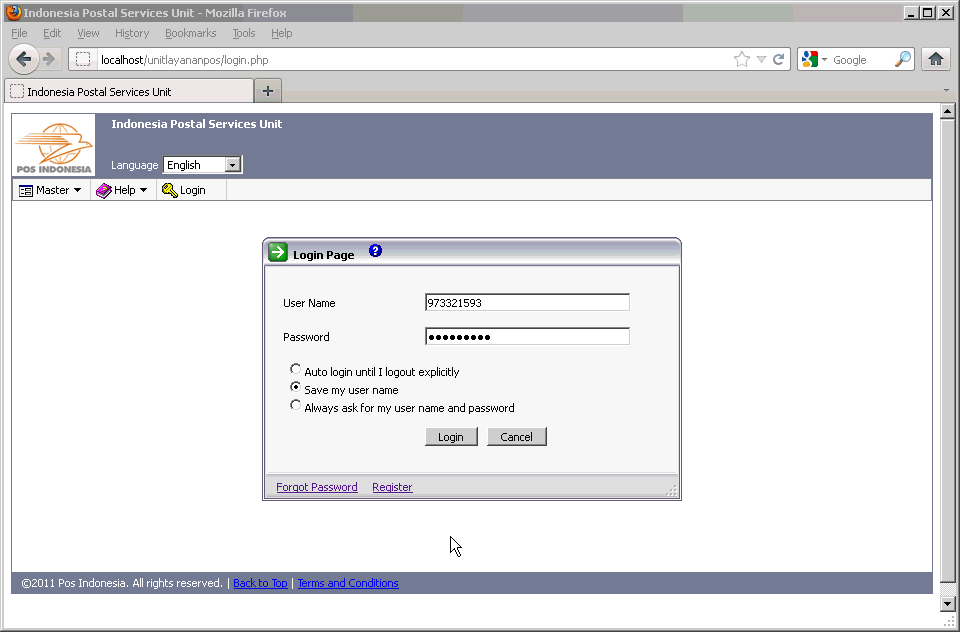Open a new tab with plus button
The image size is (960, 632).
(x=267, y=91)
